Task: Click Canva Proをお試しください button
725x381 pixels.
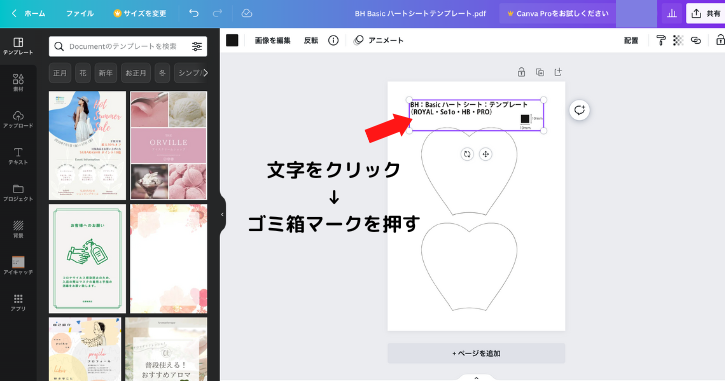Action: [557, 13]
